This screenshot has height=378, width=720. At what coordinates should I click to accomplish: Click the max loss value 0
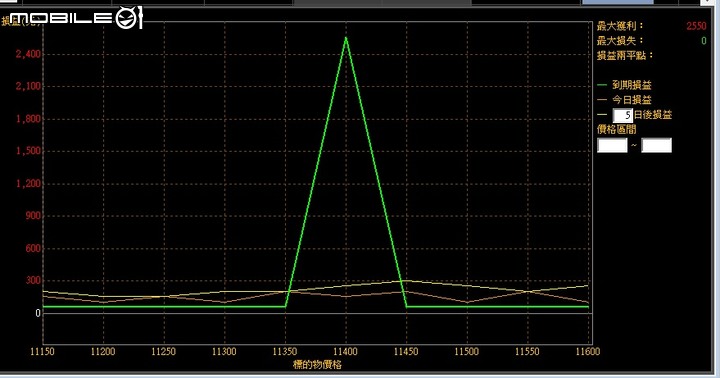pyautogui.click(x=703, y=41)
